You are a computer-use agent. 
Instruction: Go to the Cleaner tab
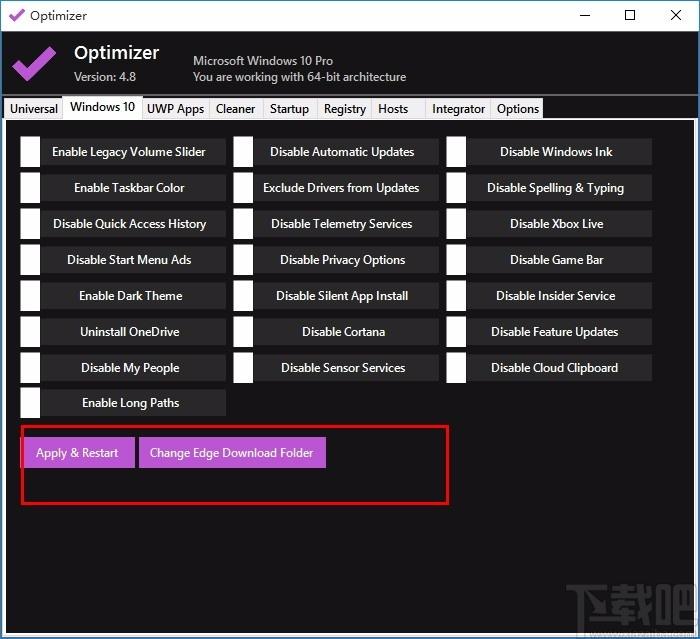pos(235,109)
